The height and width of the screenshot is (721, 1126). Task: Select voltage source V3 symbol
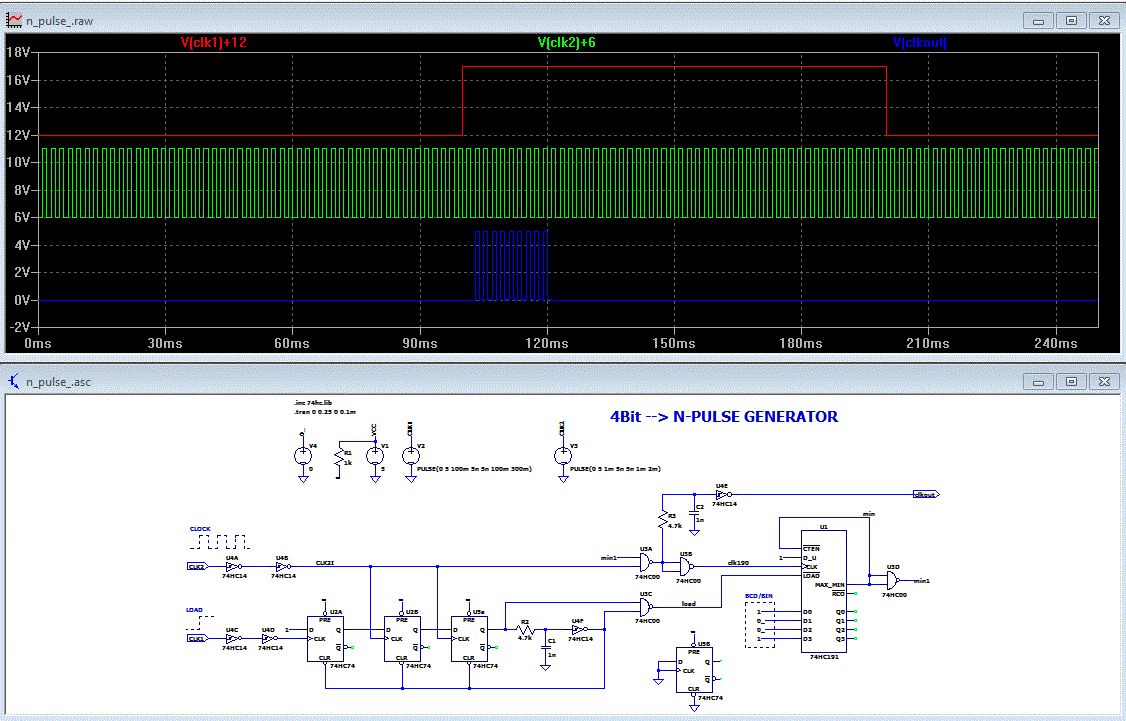point(563,455)
